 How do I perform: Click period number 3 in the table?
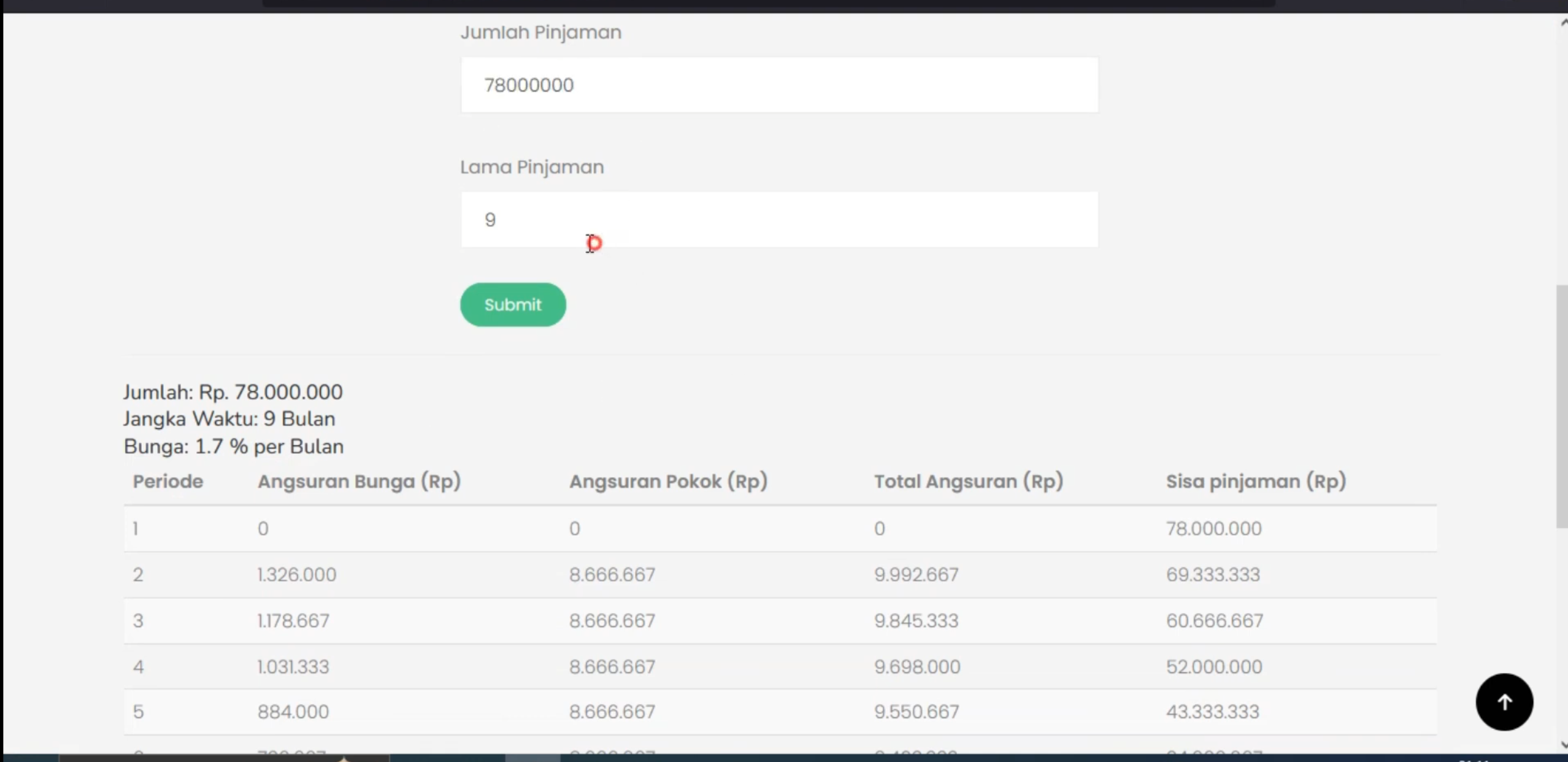[x=138, y=620]
